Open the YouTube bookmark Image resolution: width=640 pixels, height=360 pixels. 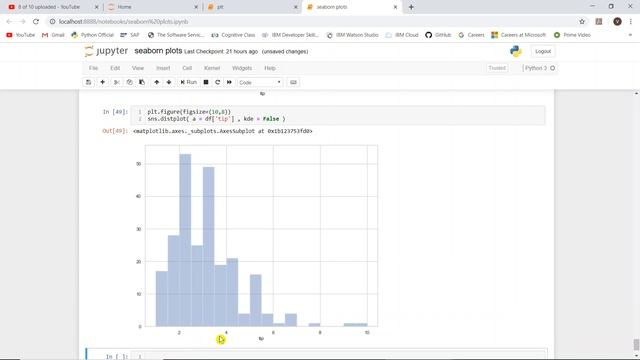point(20,35)
